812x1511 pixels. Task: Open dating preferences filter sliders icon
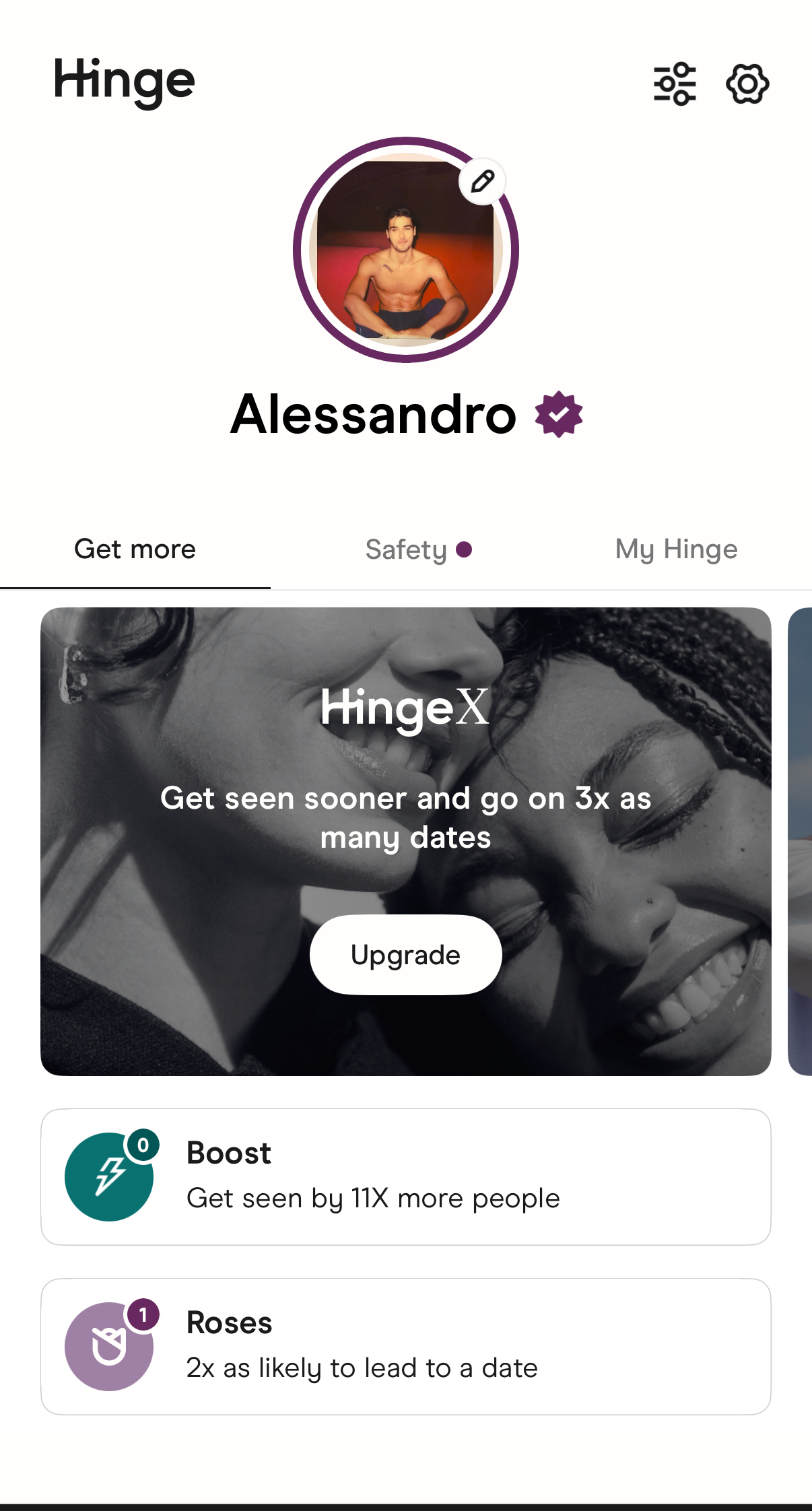point(675,84)
